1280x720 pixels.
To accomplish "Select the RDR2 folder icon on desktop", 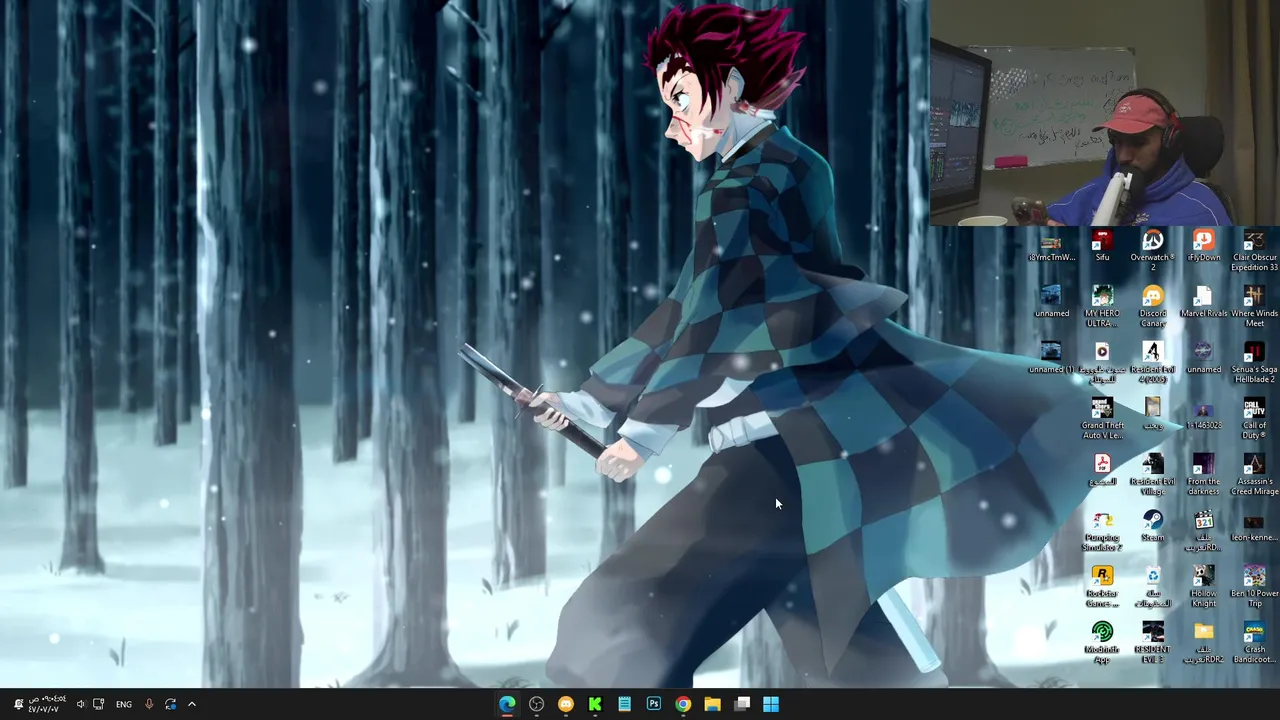I will 1203,642.
